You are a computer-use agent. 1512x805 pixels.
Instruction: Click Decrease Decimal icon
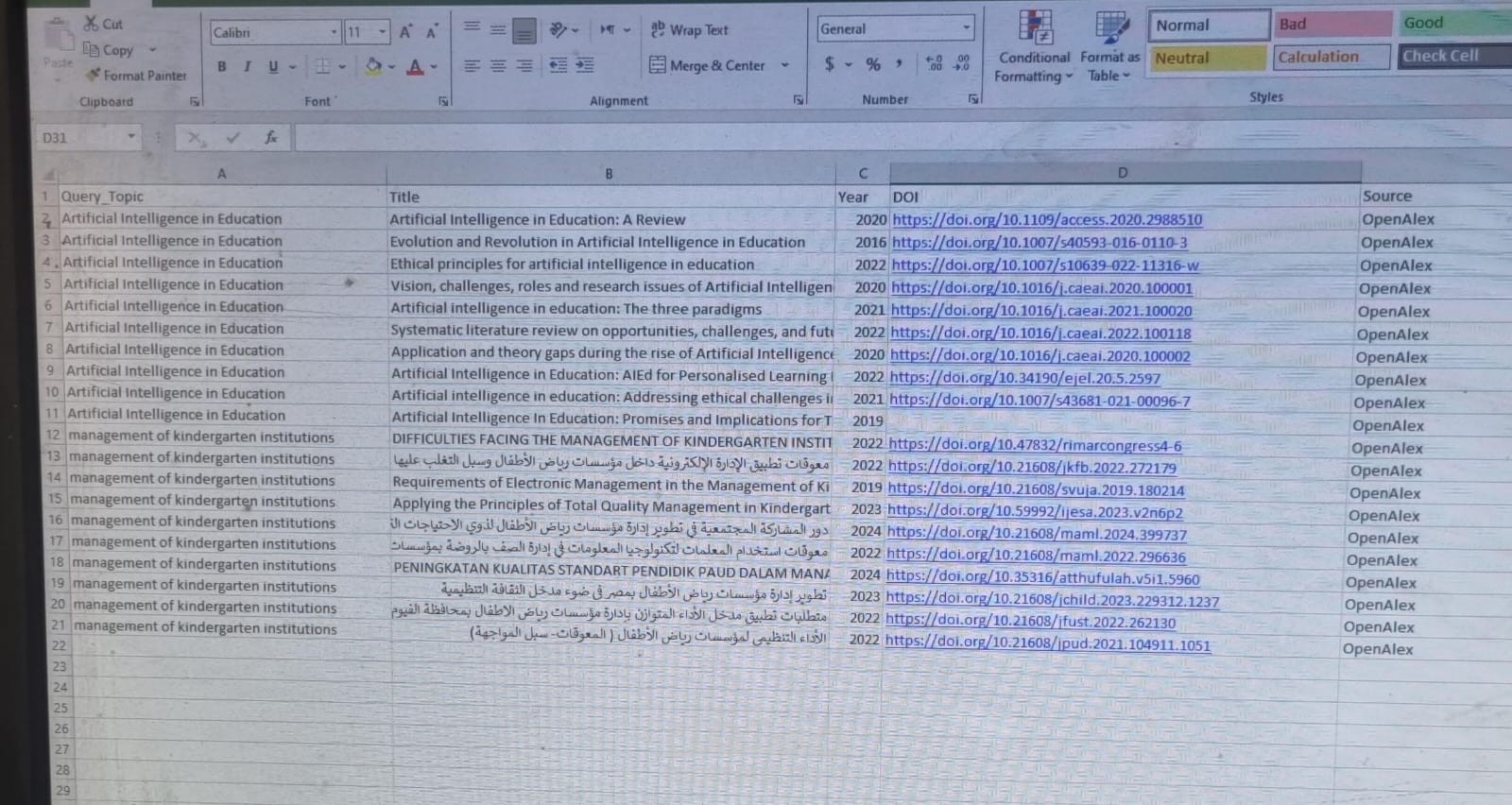[x=962, y=63]
